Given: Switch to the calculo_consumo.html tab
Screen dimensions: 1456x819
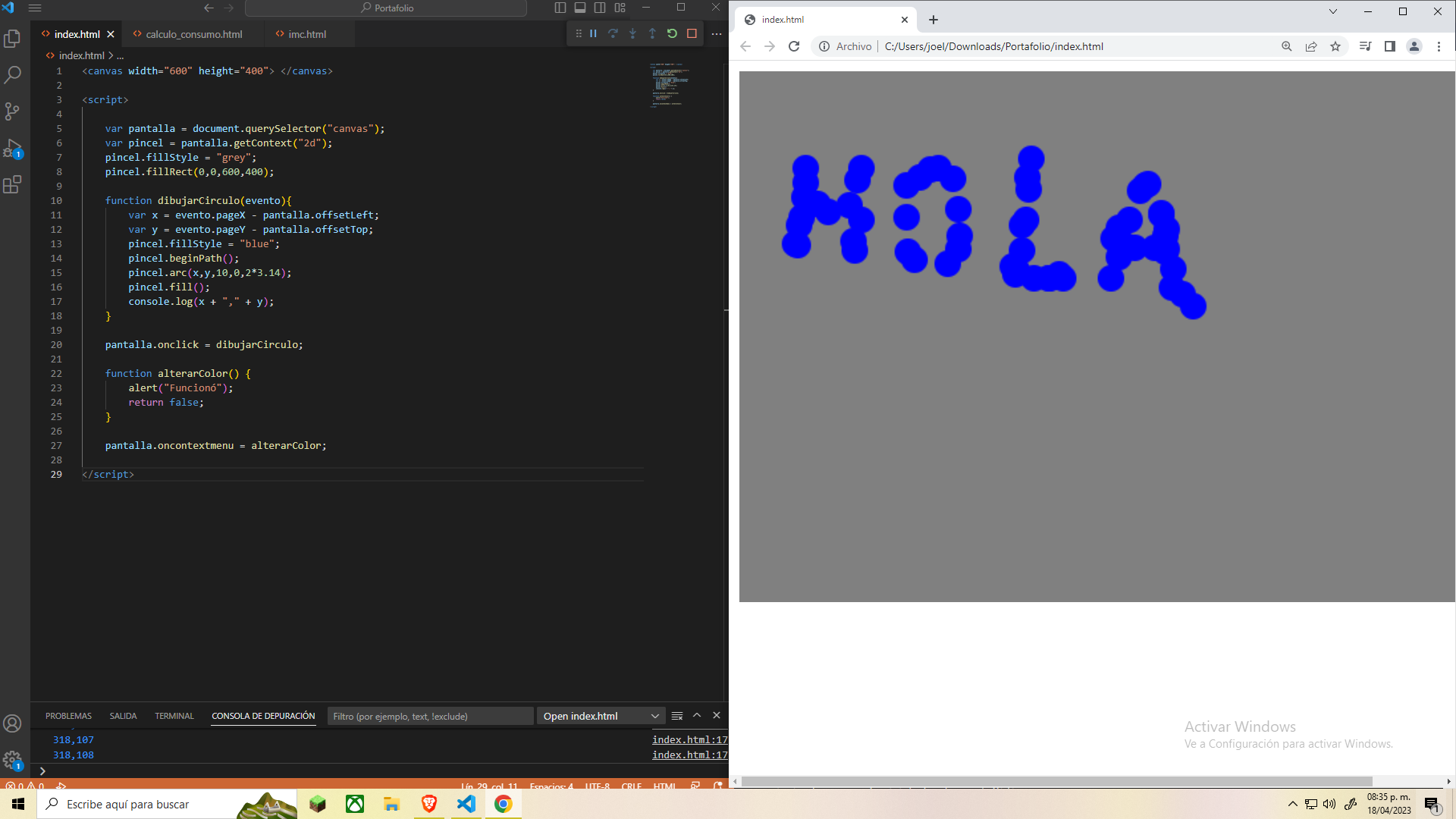Looking at the screenshot, I should [x=194, y=34].
